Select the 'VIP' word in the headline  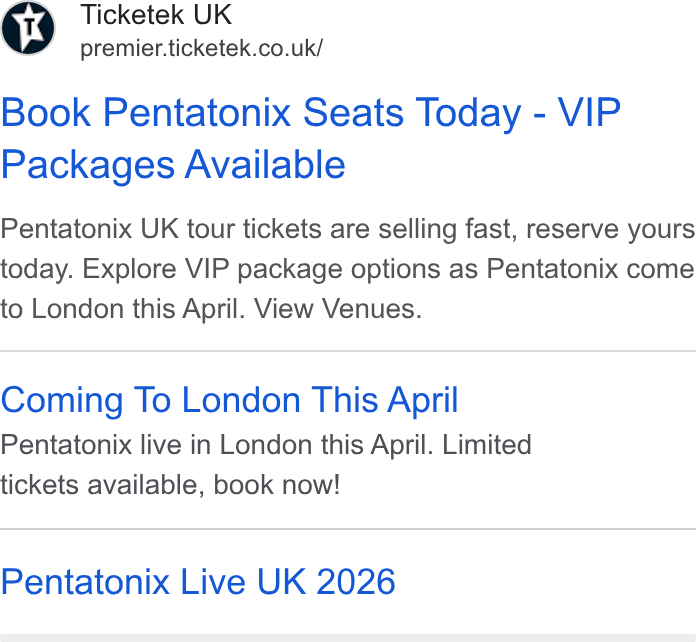(x=589, y=112)
